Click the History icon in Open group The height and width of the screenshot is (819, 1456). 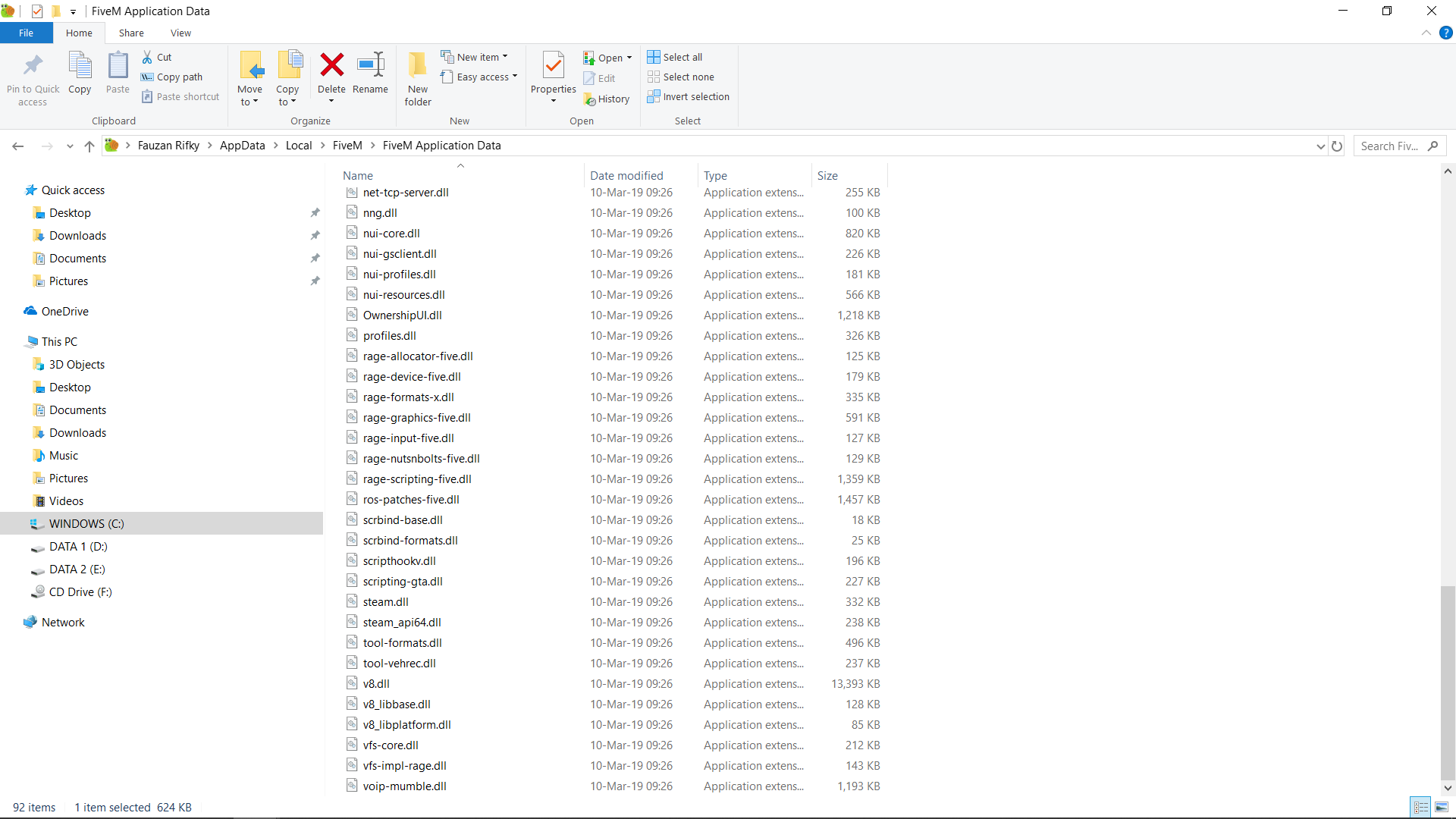[x=590, y=99]
